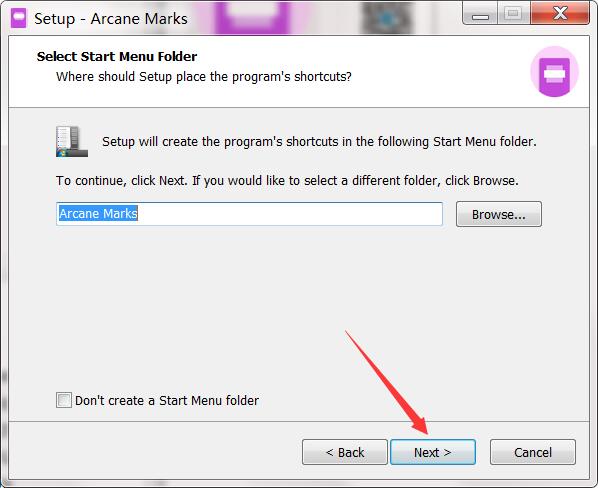Click the "Setup will create the program's shortcuts" text

coord(319,142)
